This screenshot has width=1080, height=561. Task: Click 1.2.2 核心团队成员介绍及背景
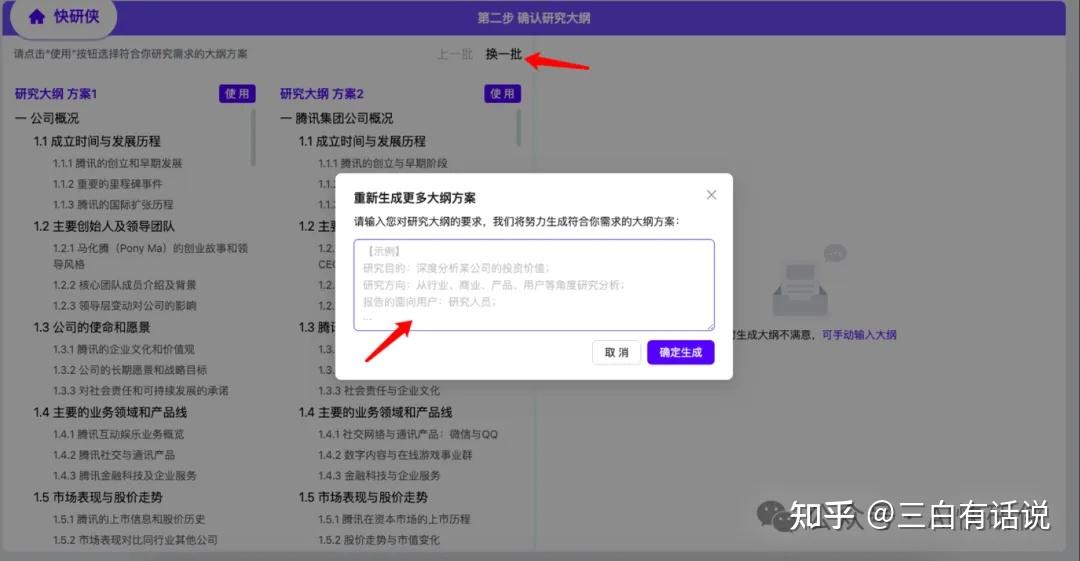point(125,285)
